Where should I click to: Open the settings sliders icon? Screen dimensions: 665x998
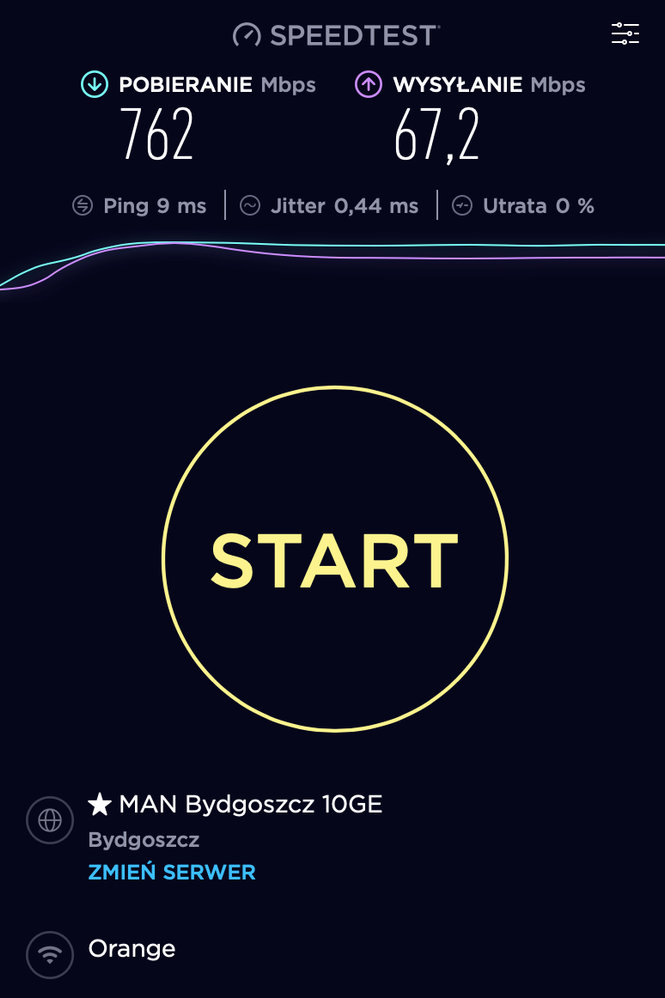click(x=625, y=34)
